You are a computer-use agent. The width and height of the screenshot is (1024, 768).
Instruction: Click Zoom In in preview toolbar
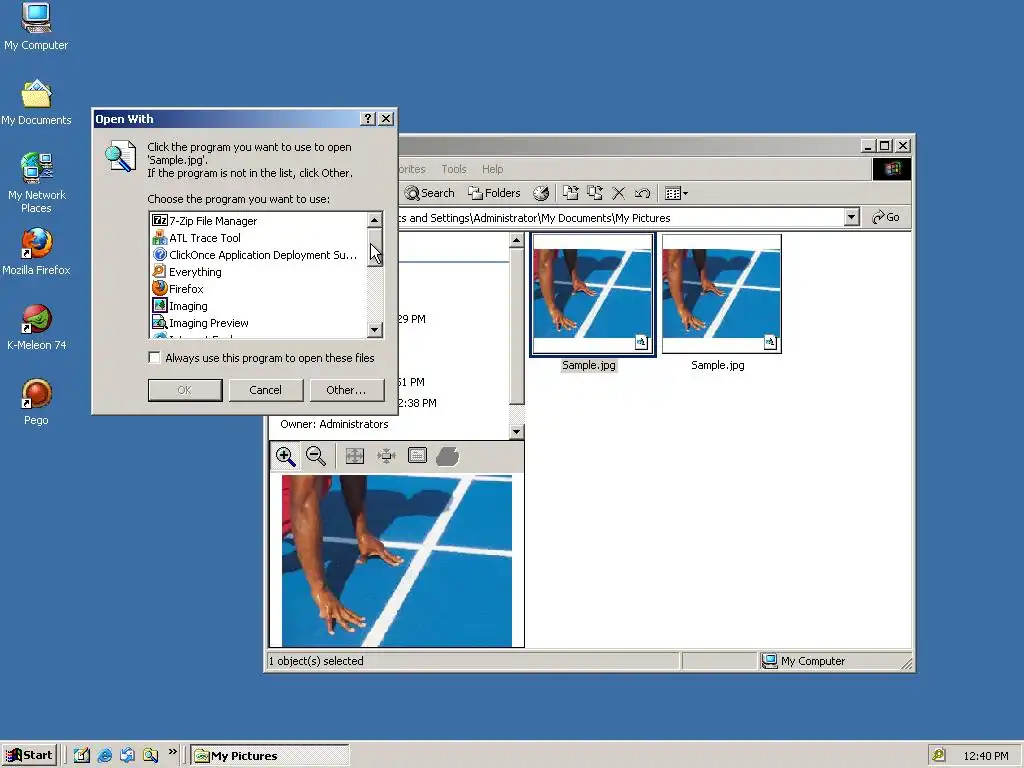pyautogui.click(x=285, y=456)
